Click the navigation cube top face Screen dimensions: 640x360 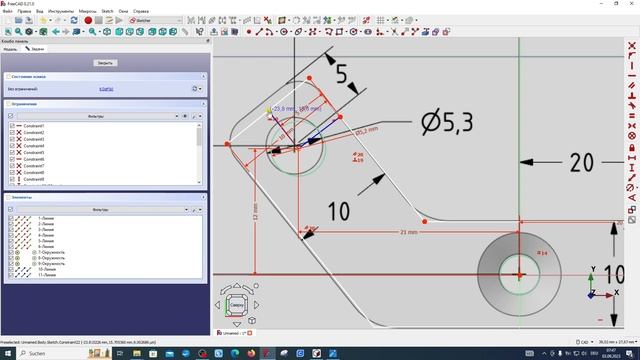[x=237, y=304]
